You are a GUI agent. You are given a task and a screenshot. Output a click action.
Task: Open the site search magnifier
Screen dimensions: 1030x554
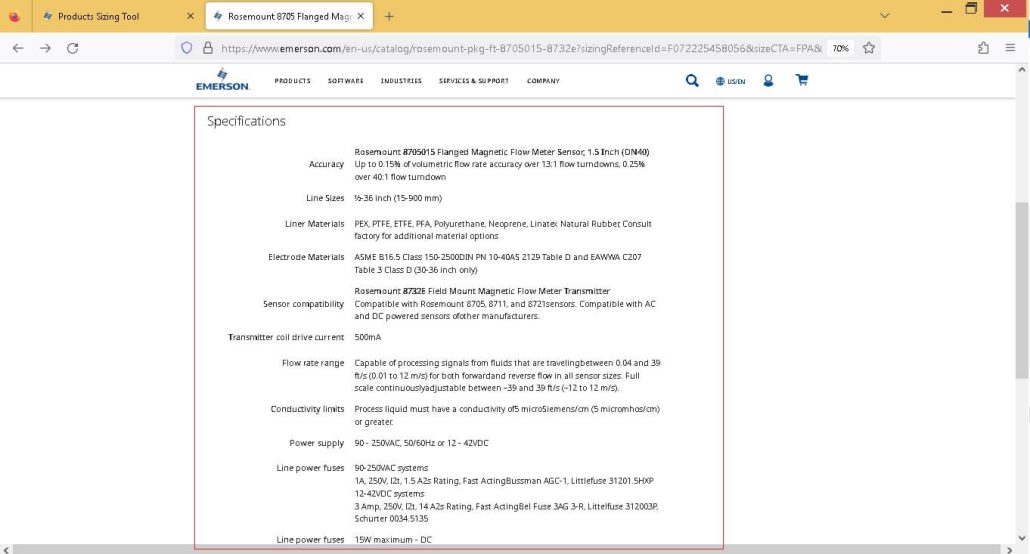pyautogui.click(x=692, y=80)
